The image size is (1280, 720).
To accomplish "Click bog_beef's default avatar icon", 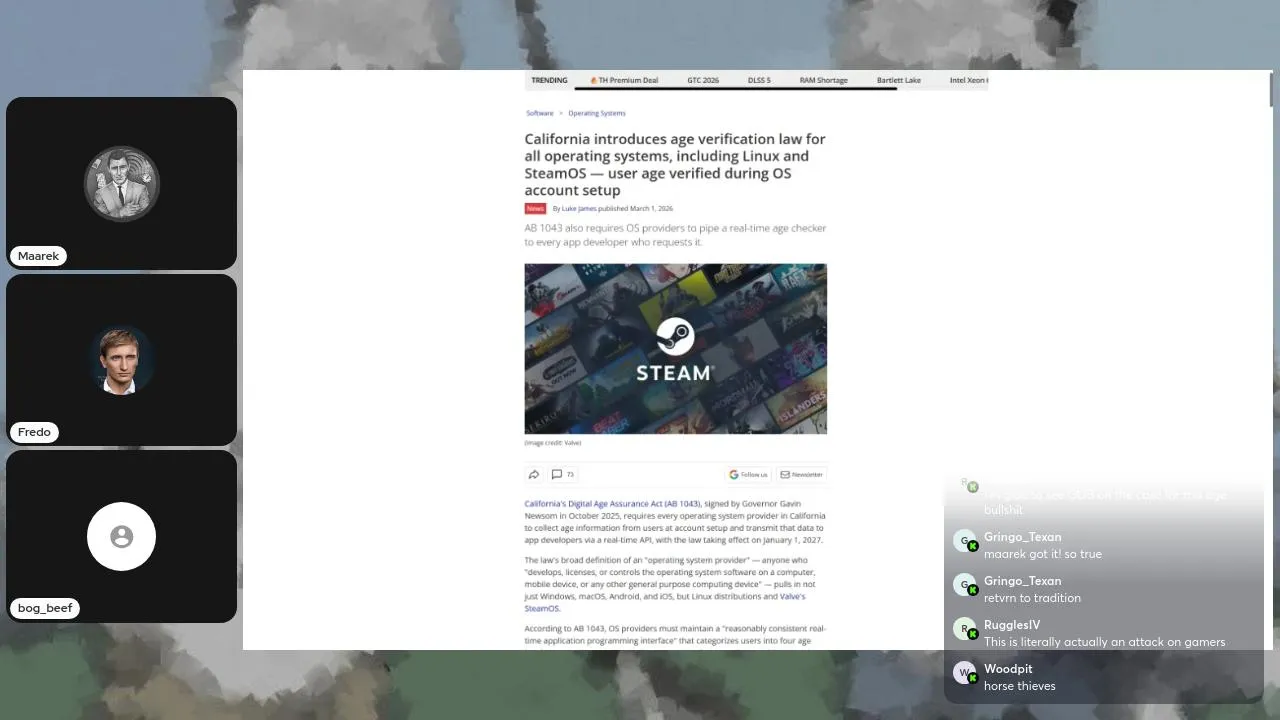I will point(122,537).
